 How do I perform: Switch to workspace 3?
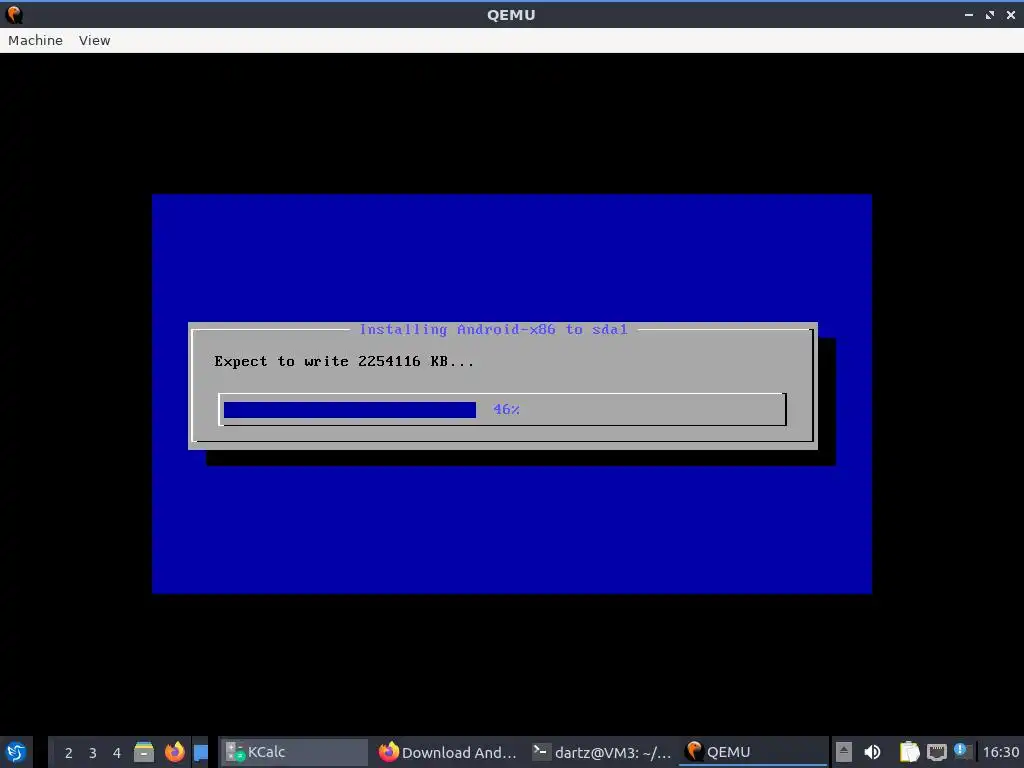93,753
